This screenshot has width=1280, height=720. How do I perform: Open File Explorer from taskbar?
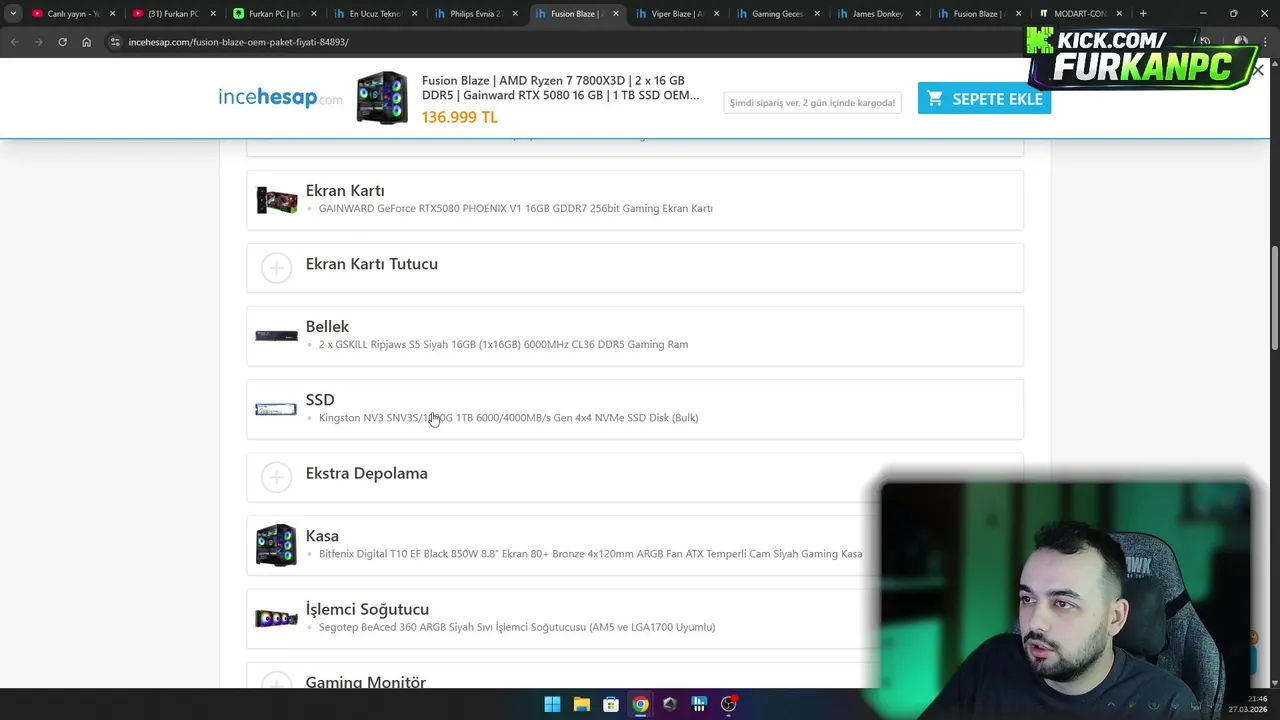click(x=581, y=704)
